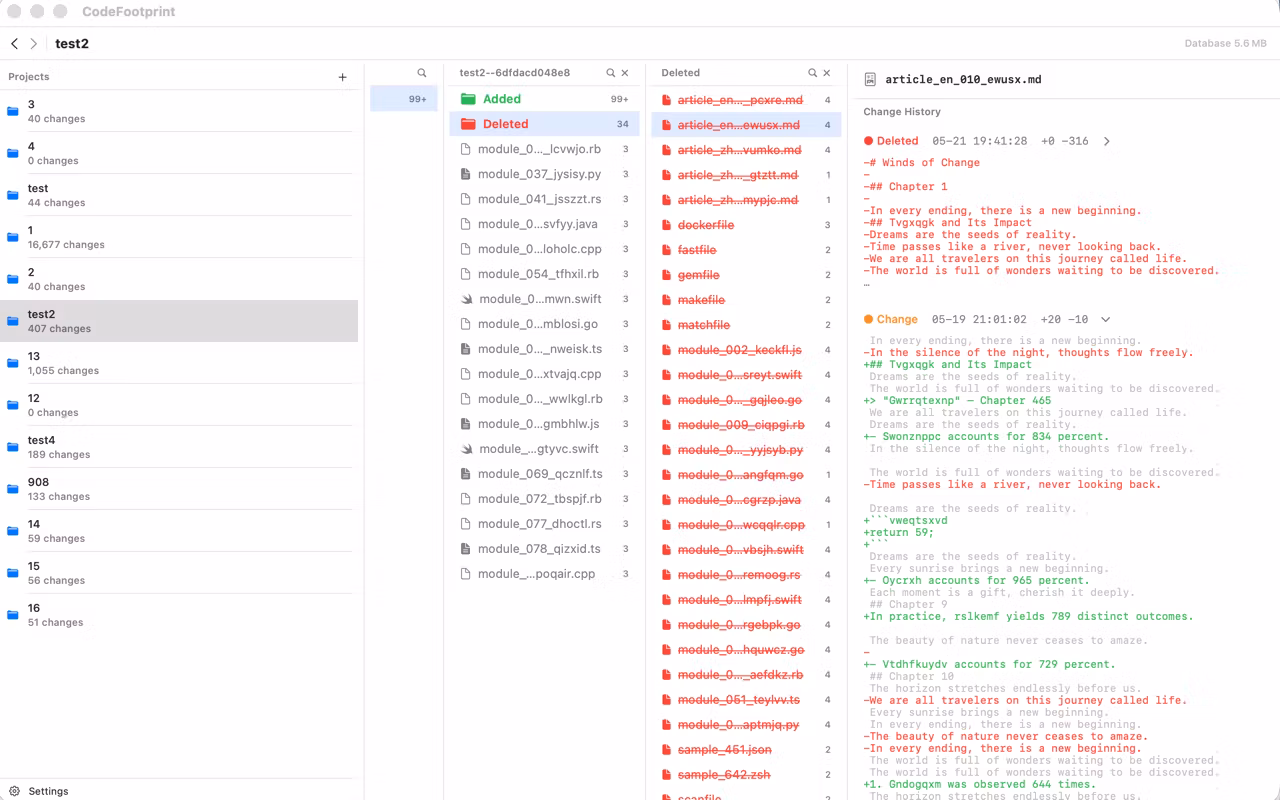1280x800 pixels.
Task: Close the Deleted column
Action: (827, 73)
